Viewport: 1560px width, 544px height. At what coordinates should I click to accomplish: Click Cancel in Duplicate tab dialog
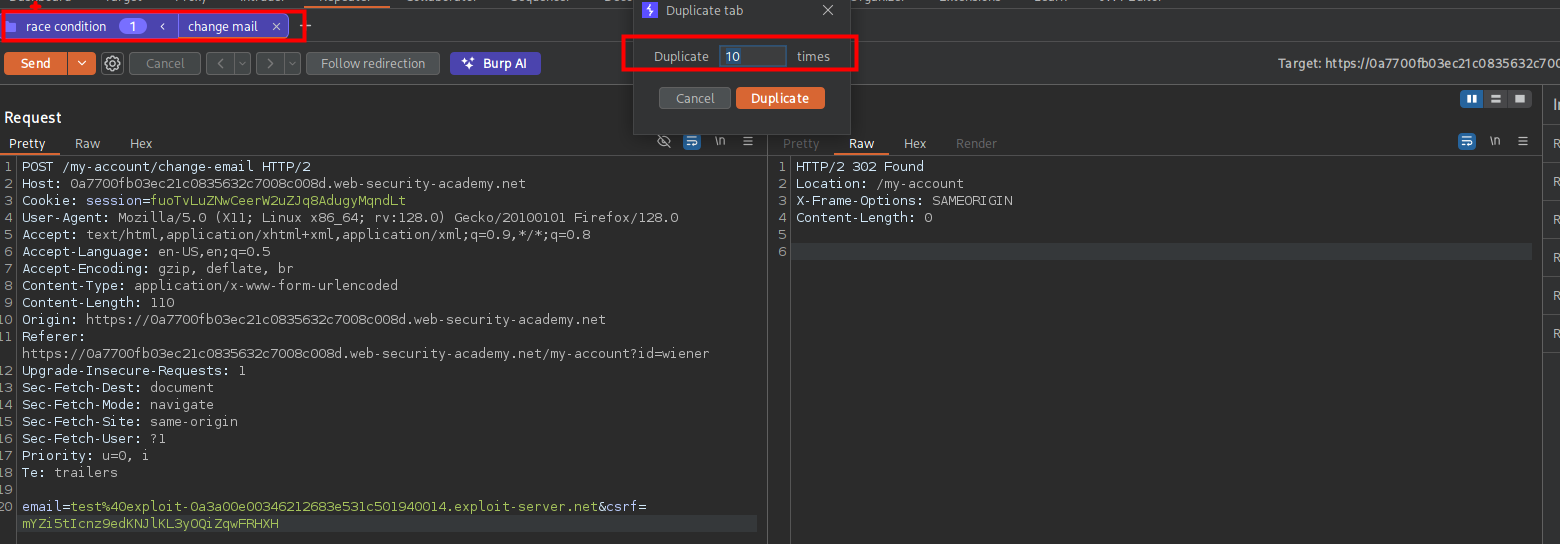(x=695, y=98)
